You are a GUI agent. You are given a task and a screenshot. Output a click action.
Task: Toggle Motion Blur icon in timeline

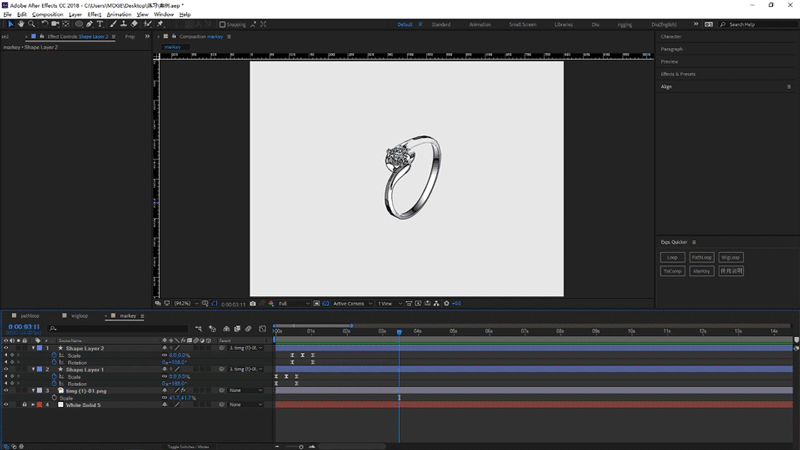[248, 329]
